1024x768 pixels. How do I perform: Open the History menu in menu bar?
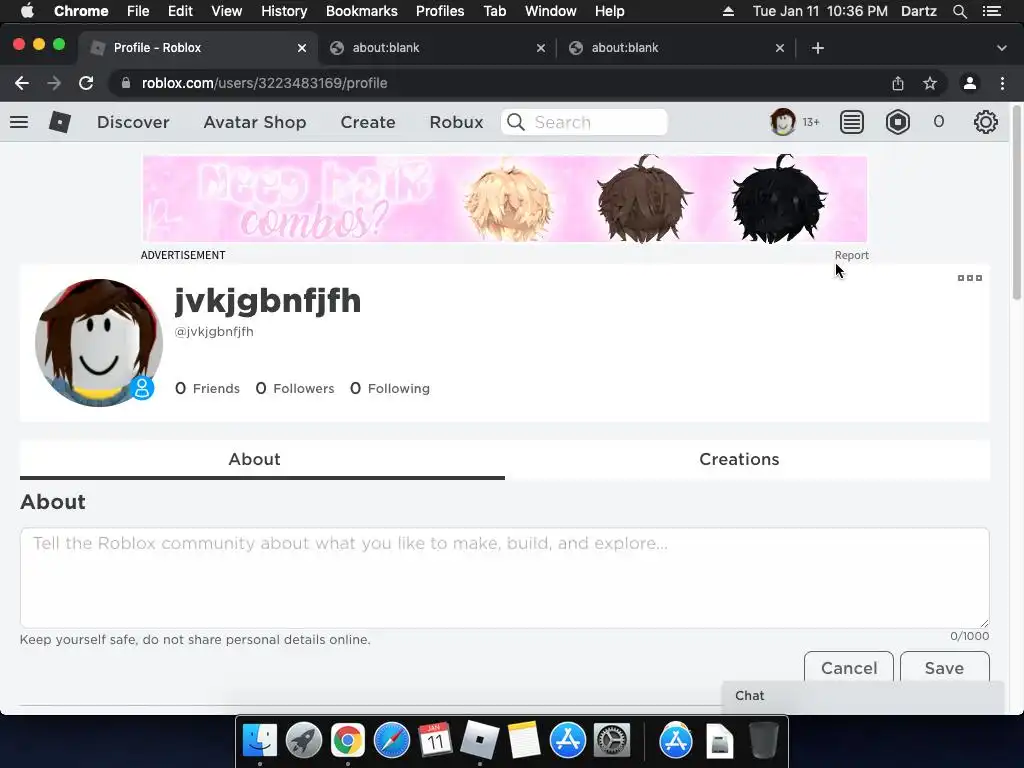(x=284, y=11)
